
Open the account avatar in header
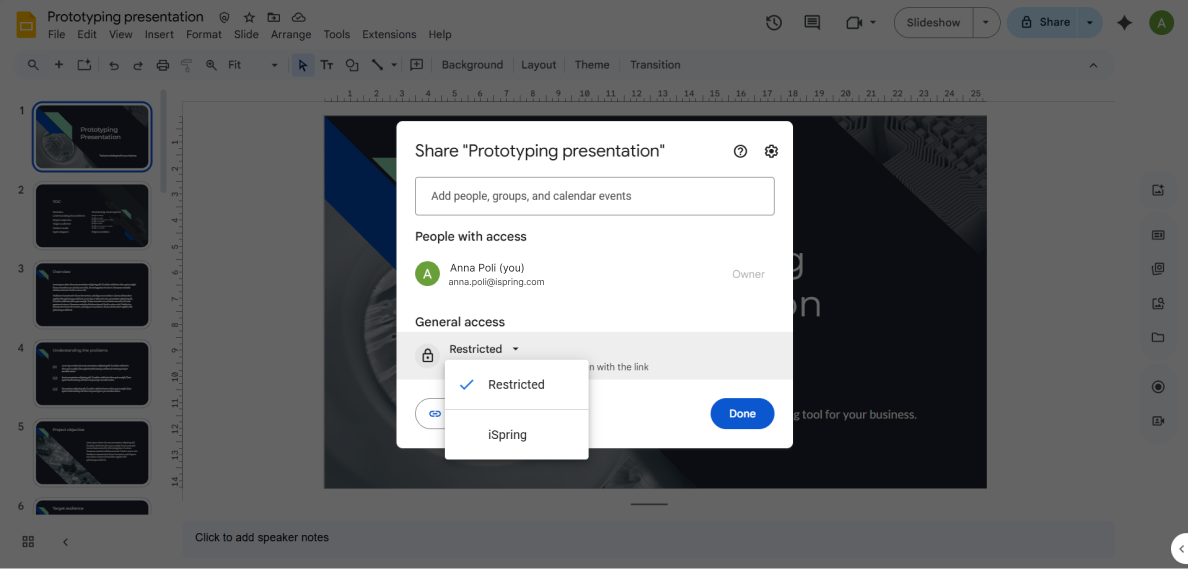(x=1161, y=23)
